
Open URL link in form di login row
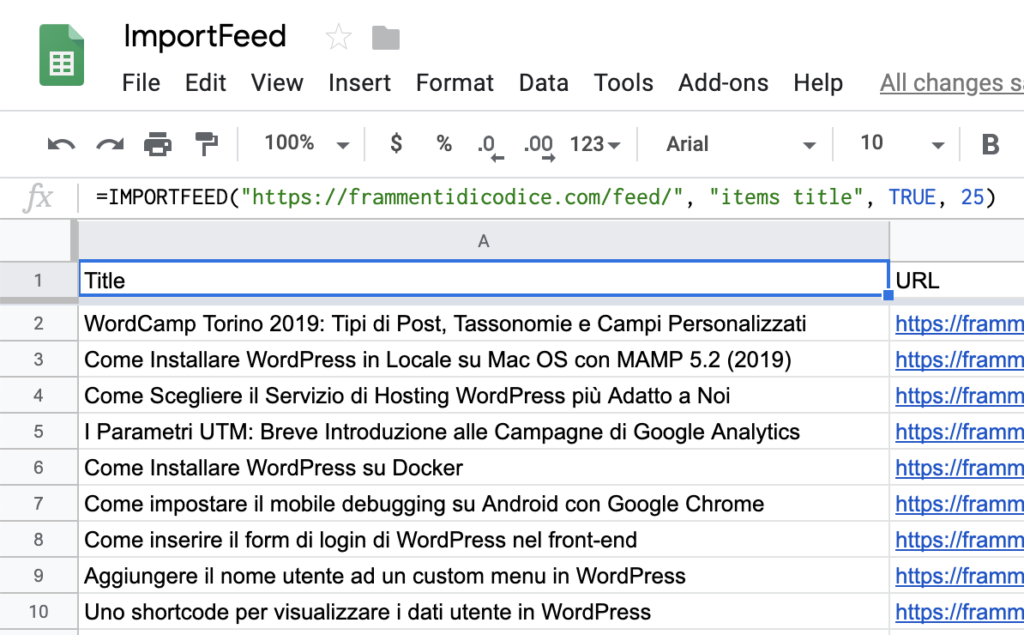(959, 540)
